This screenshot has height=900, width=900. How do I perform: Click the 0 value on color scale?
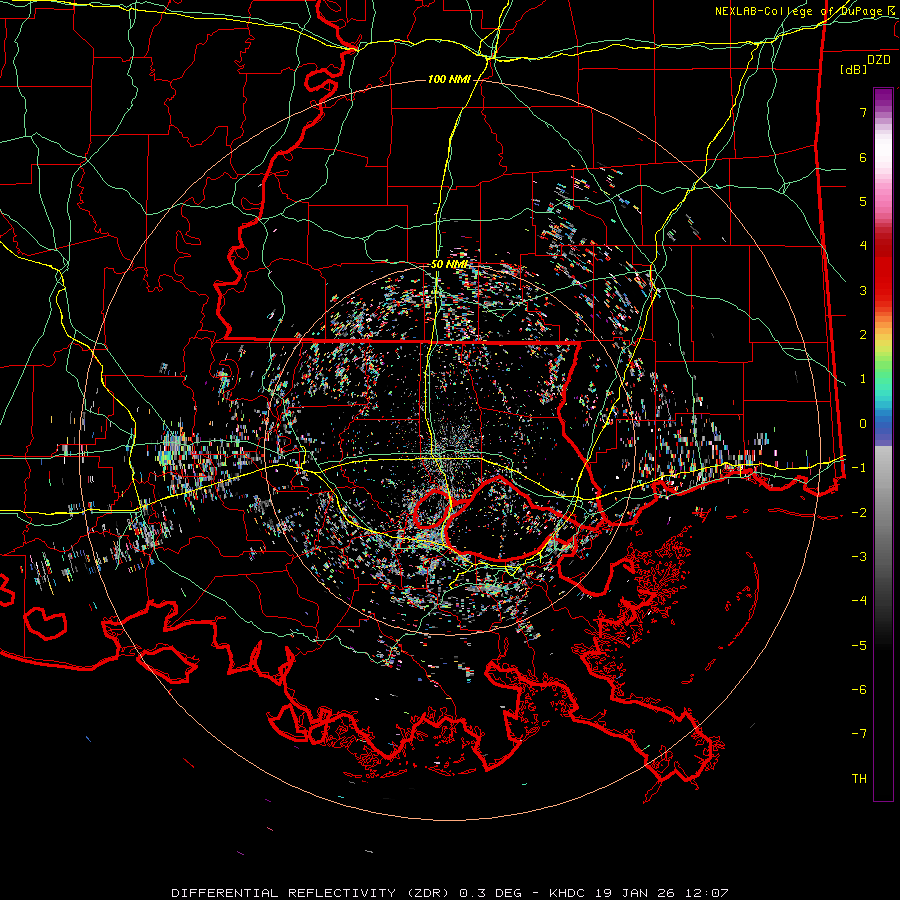pyautogui.click(x=863, y=424)
